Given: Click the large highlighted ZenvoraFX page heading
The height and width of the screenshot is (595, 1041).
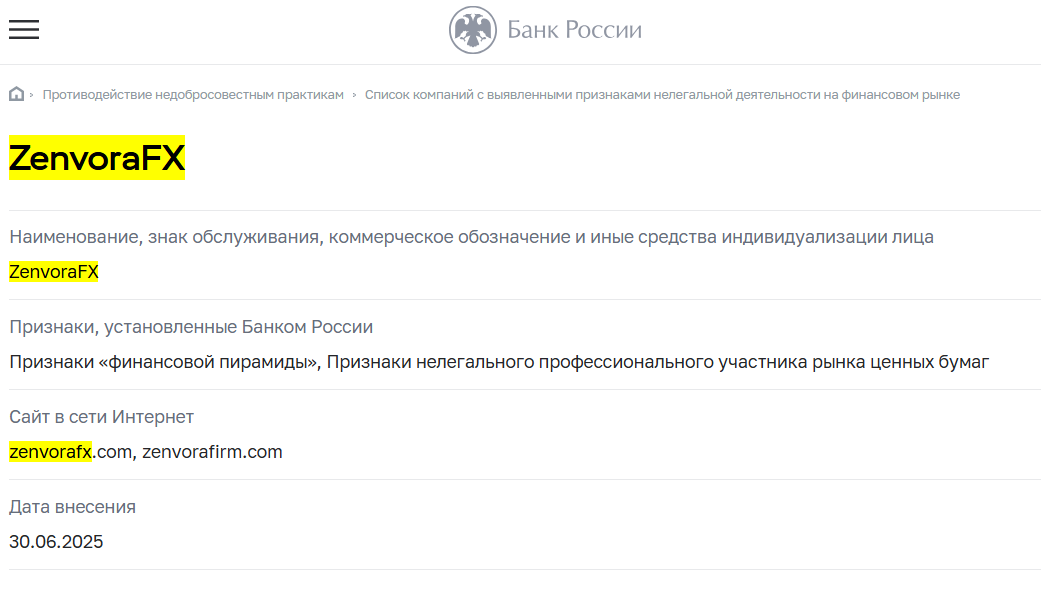Looking at the screenshot, I should (97, 158).
